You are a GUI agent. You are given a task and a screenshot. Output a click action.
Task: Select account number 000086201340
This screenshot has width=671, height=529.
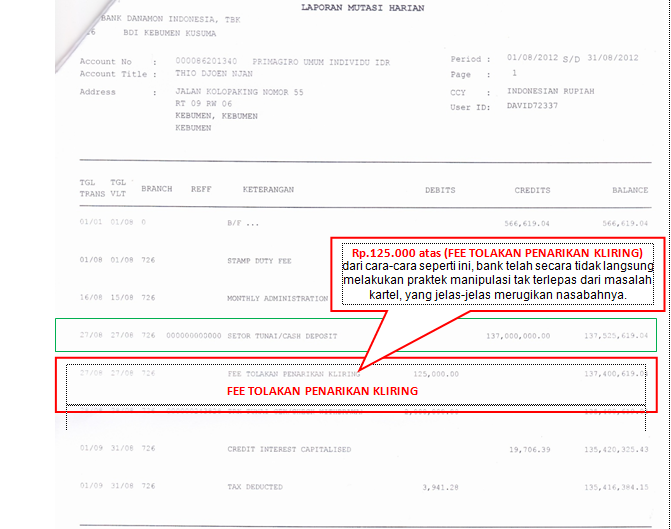click(206, 61)
